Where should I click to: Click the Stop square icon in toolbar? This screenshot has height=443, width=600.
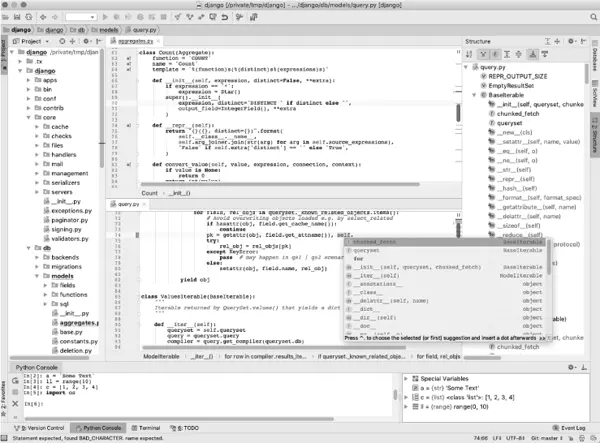(163, 17)
